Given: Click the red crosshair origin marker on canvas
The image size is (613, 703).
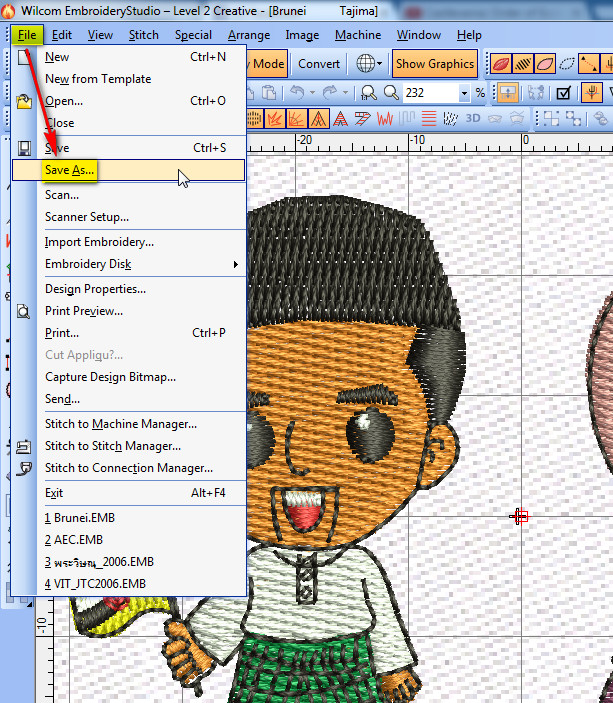Looking at the screenshot, I should [520, 516].
